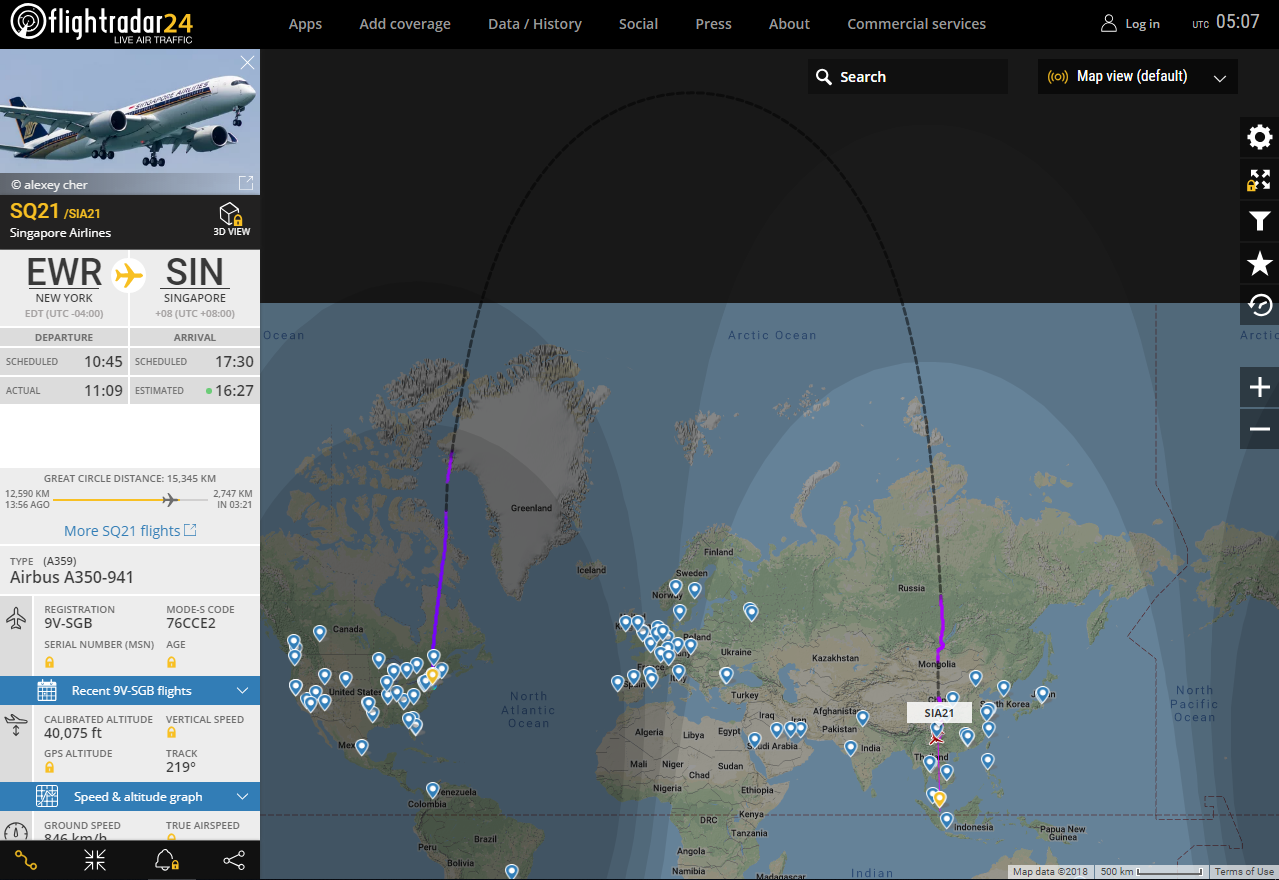
Task: Click the Log in button
Action: click(x=1131, y=24)
